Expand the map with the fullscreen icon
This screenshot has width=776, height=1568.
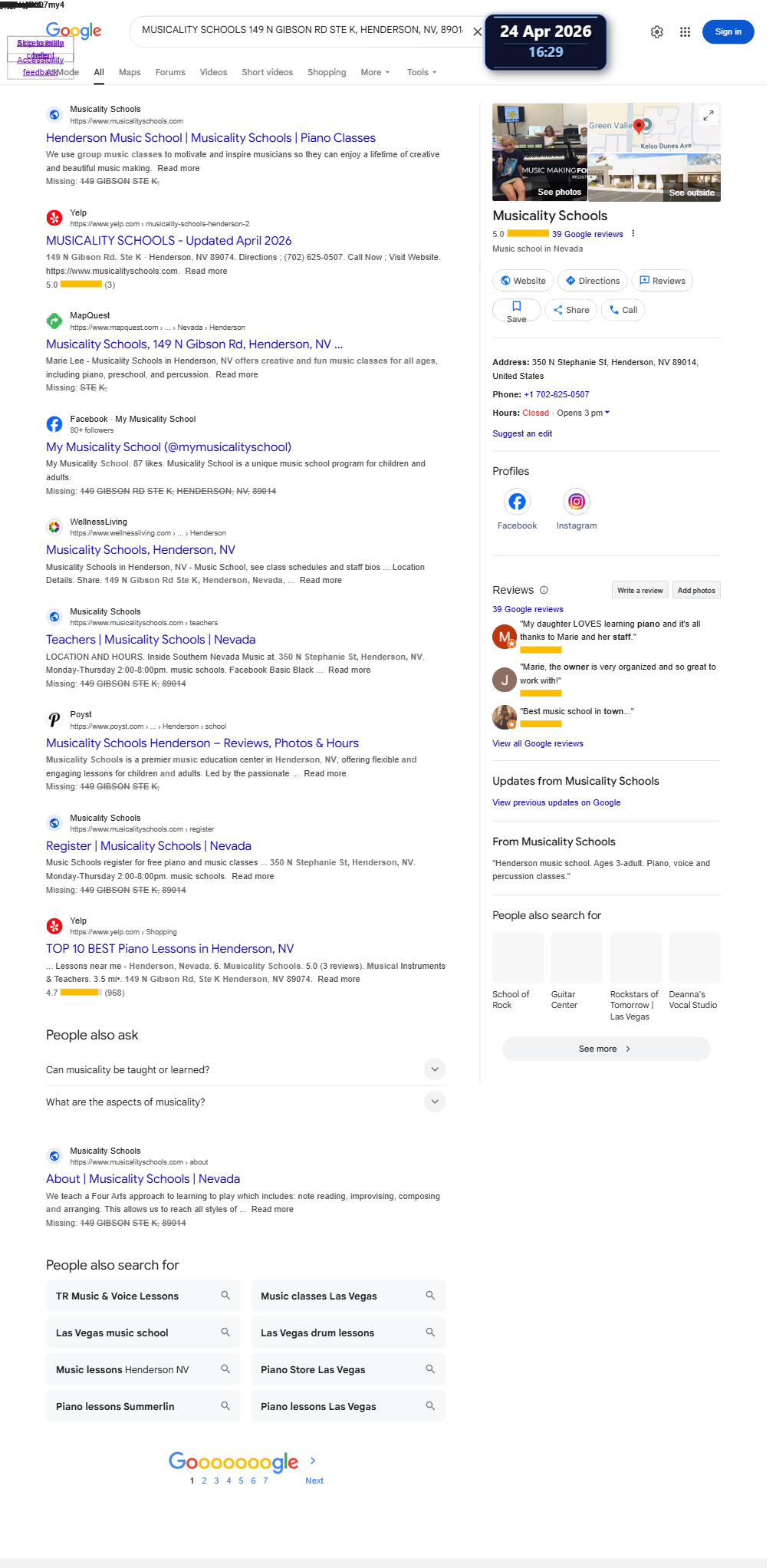(x=709, y=115)
